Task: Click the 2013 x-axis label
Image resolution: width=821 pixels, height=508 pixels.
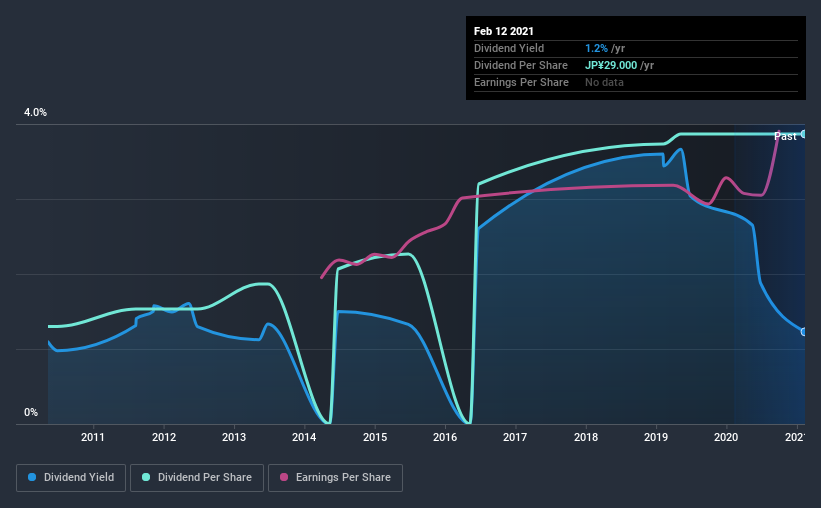Action: pos(234,437)
